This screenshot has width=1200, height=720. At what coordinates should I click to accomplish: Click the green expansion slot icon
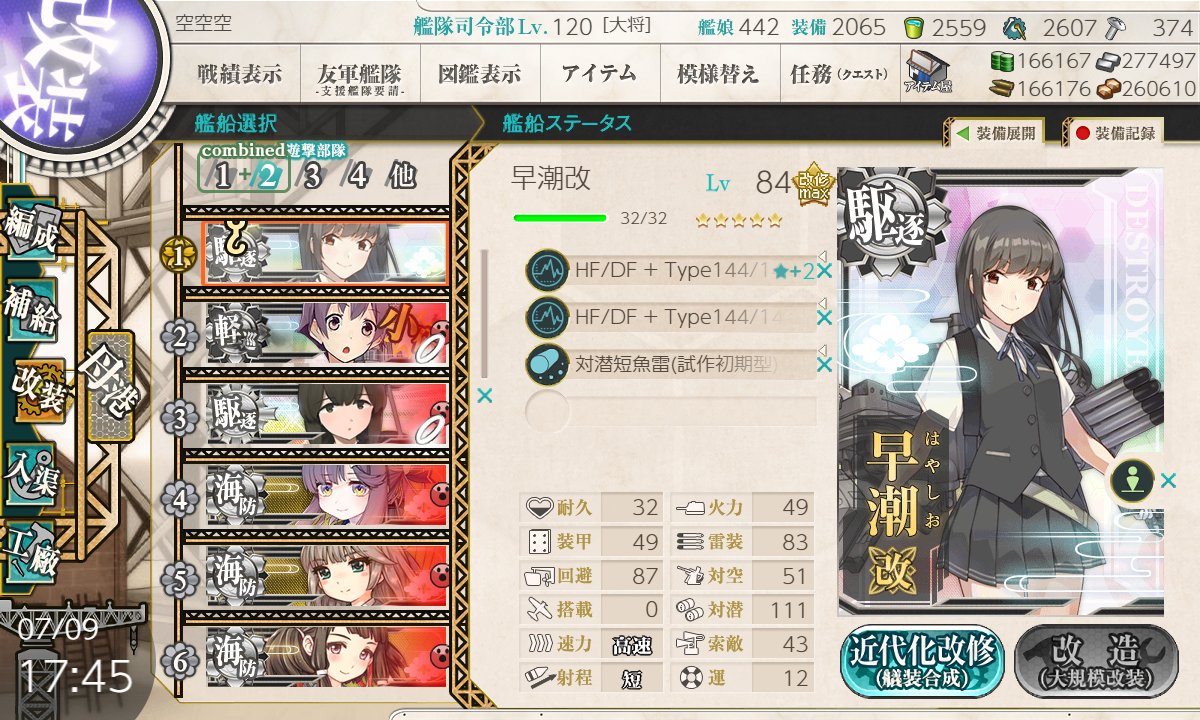coord(1133,481)
